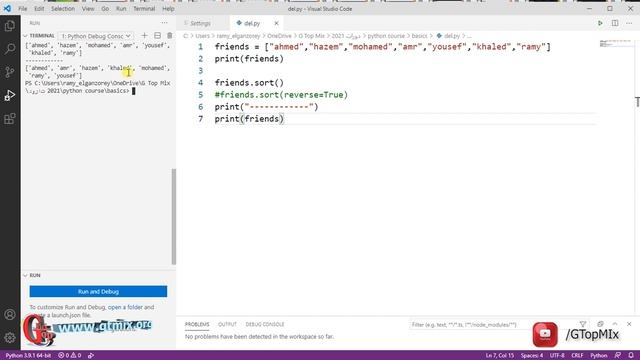The image size is (640, 360).
Task: Open editor More Actions ellipsis
Action: (629, 23)
